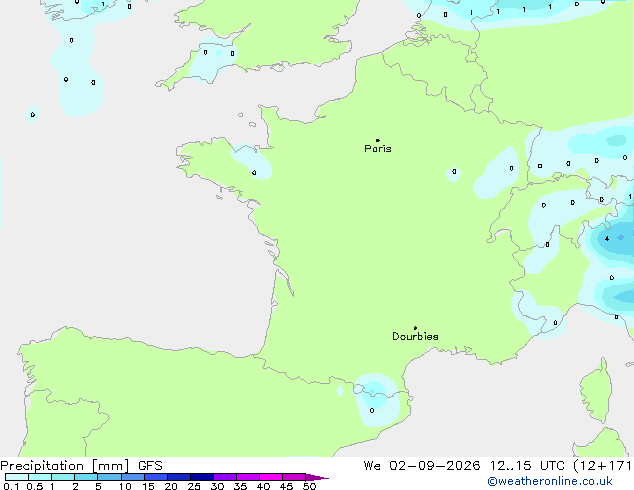The width and height of the screenshot is (634, 490).
Task: Click the forecast date 'We 02-09-2026' text
Action: (x=422, y=466)
